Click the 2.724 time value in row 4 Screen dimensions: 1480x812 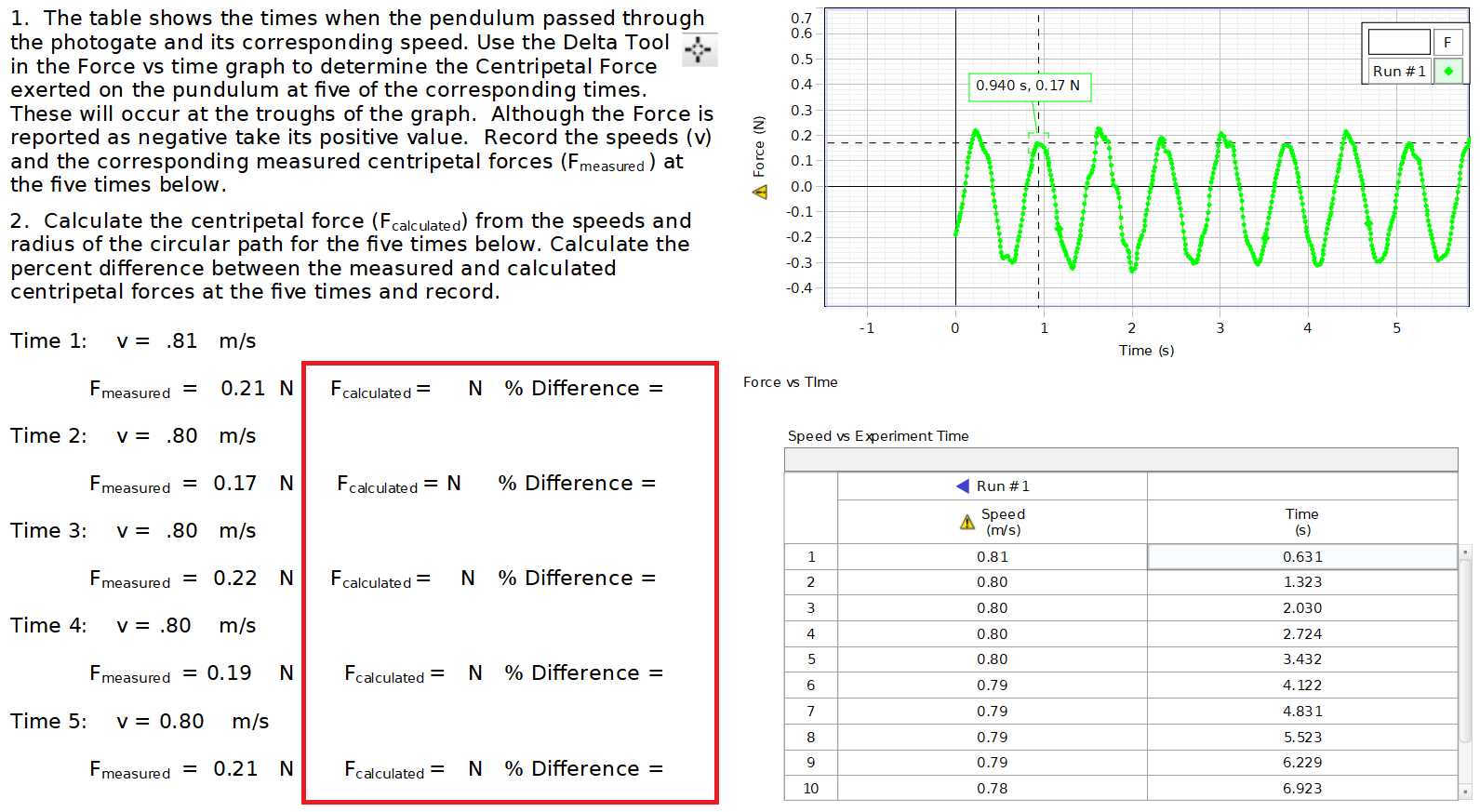pyautogui.click(x=1302, y=634)
